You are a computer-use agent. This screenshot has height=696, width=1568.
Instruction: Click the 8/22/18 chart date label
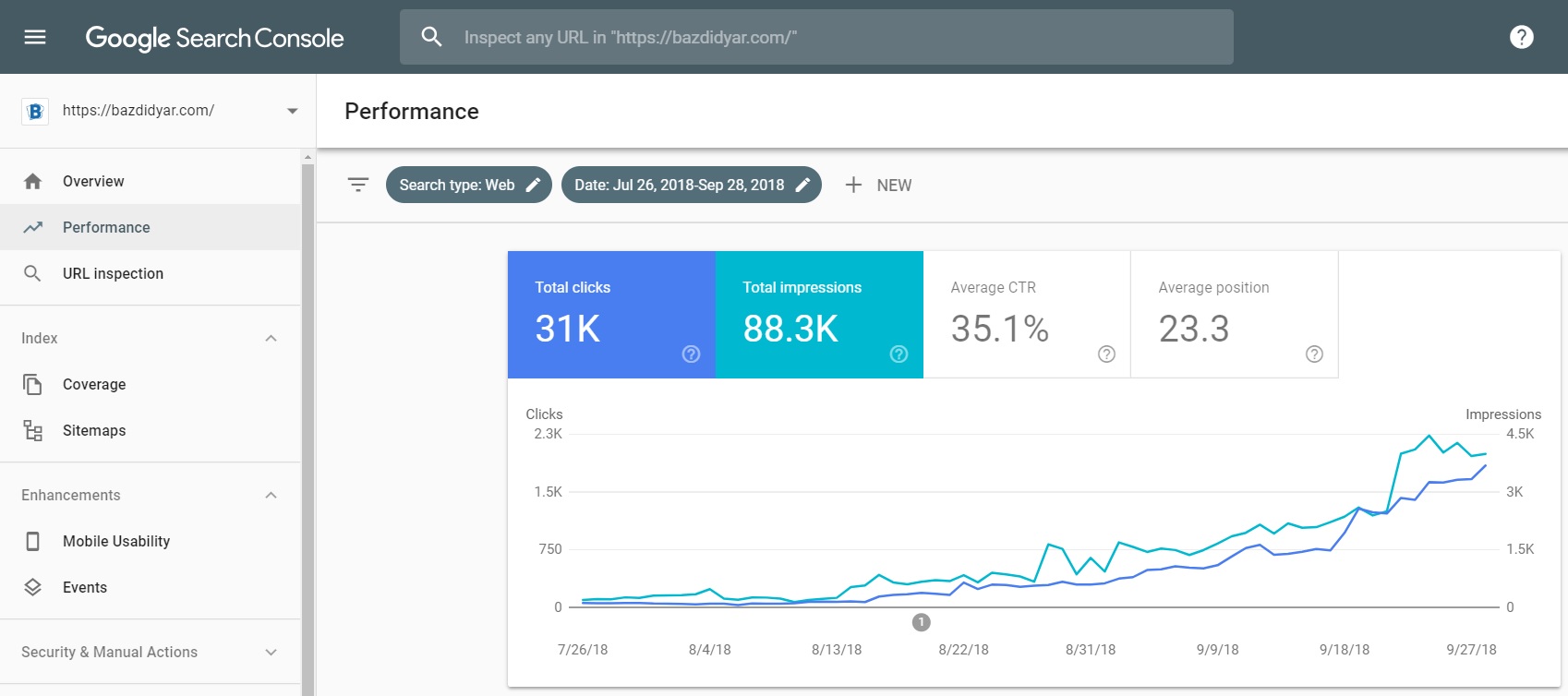tap(963, 650)
